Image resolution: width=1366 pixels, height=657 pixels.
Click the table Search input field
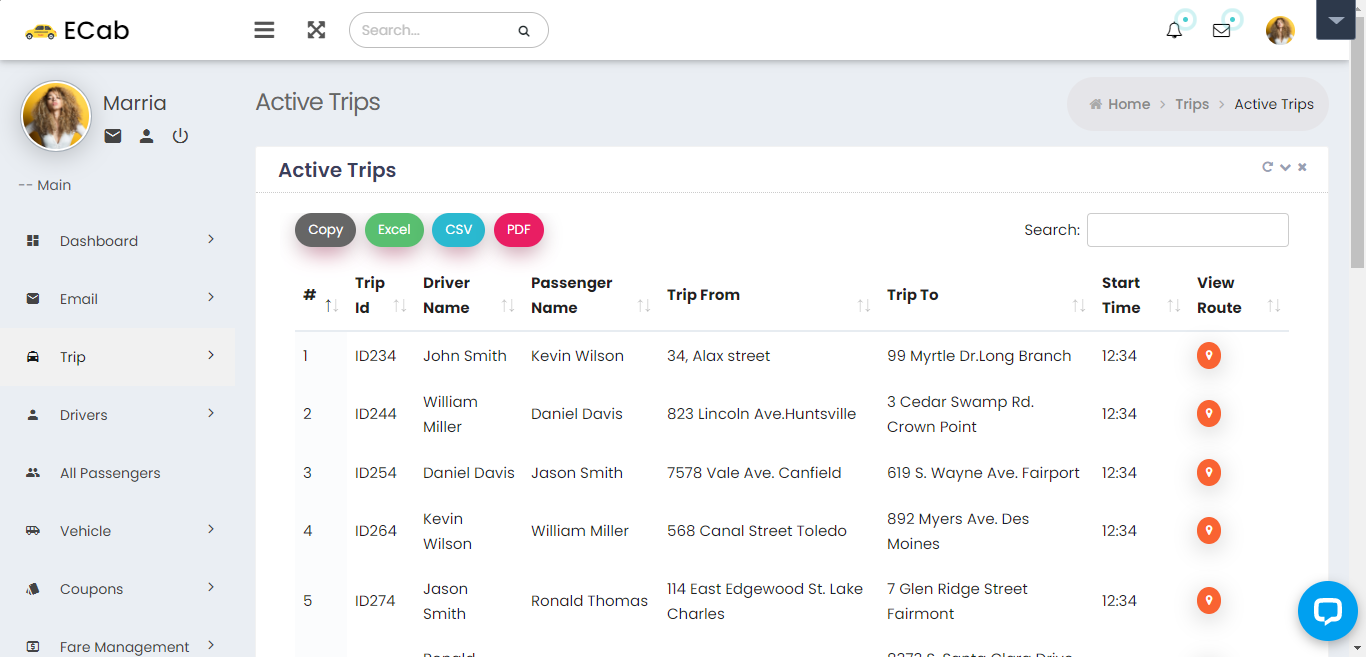pos(1187,230)
